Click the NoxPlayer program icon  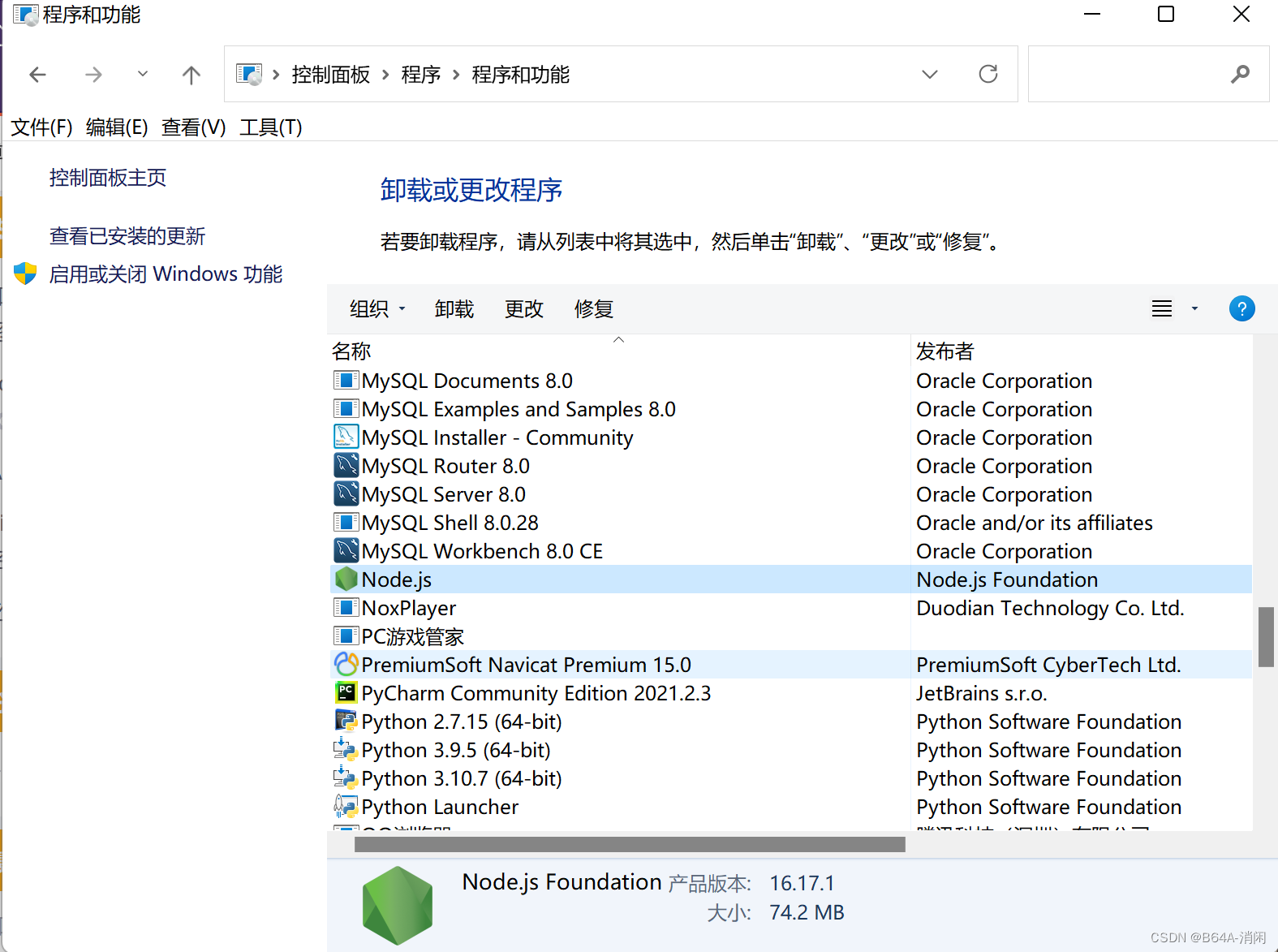pos(346,608)
